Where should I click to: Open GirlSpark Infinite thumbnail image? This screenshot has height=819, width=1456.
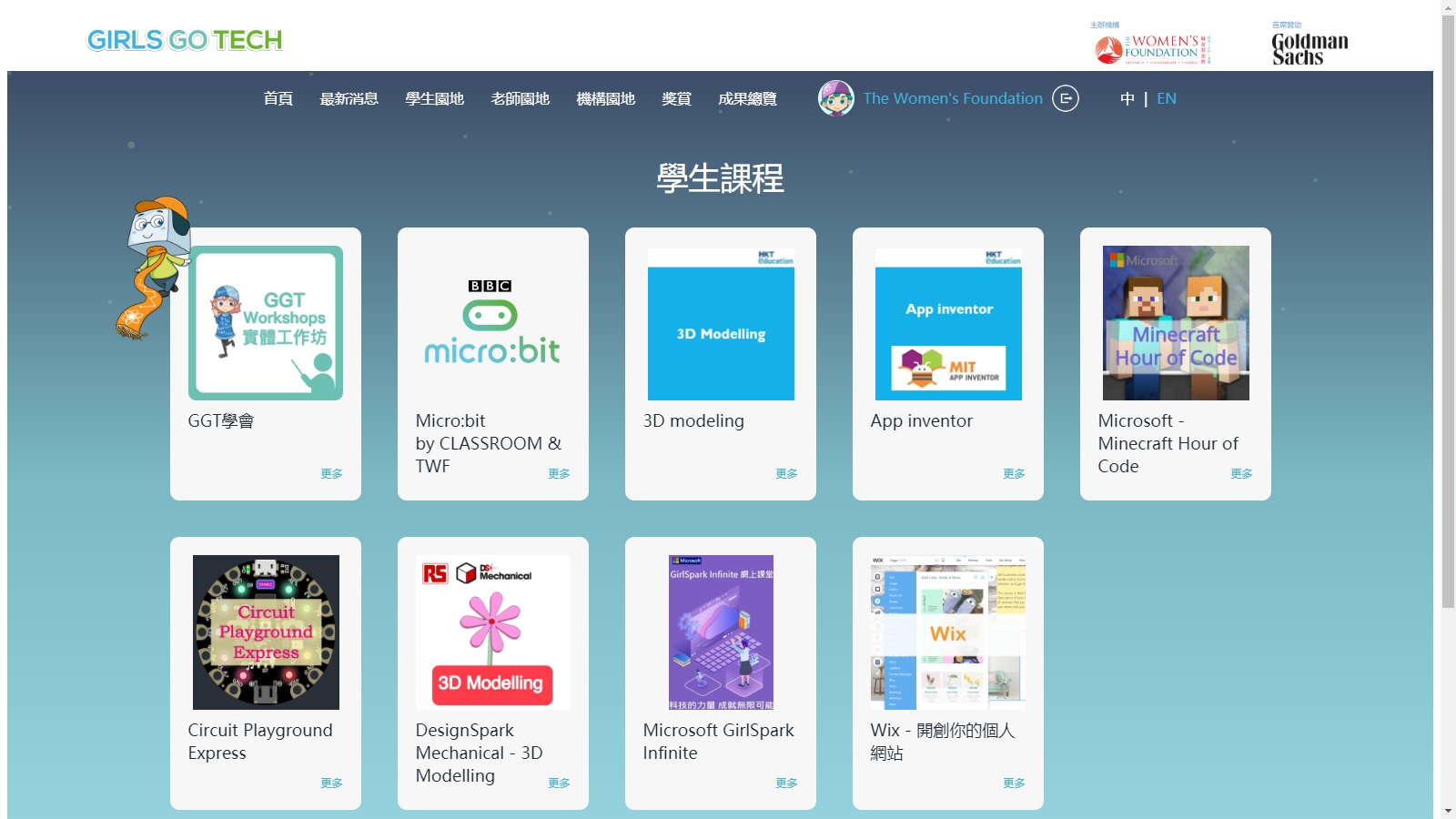click(721, 632)
